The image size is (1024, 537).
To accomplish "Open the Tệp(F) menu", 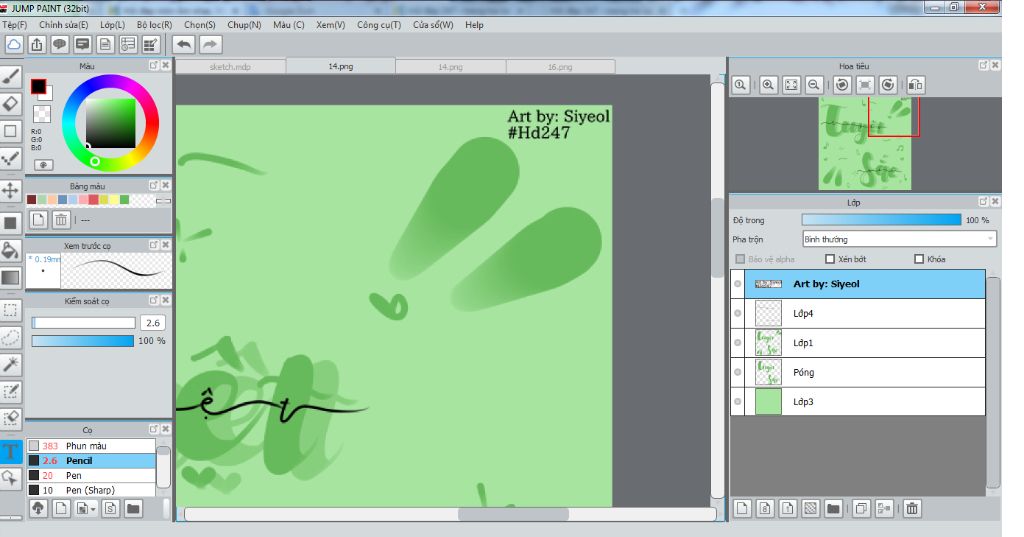I will pos(14,25).
